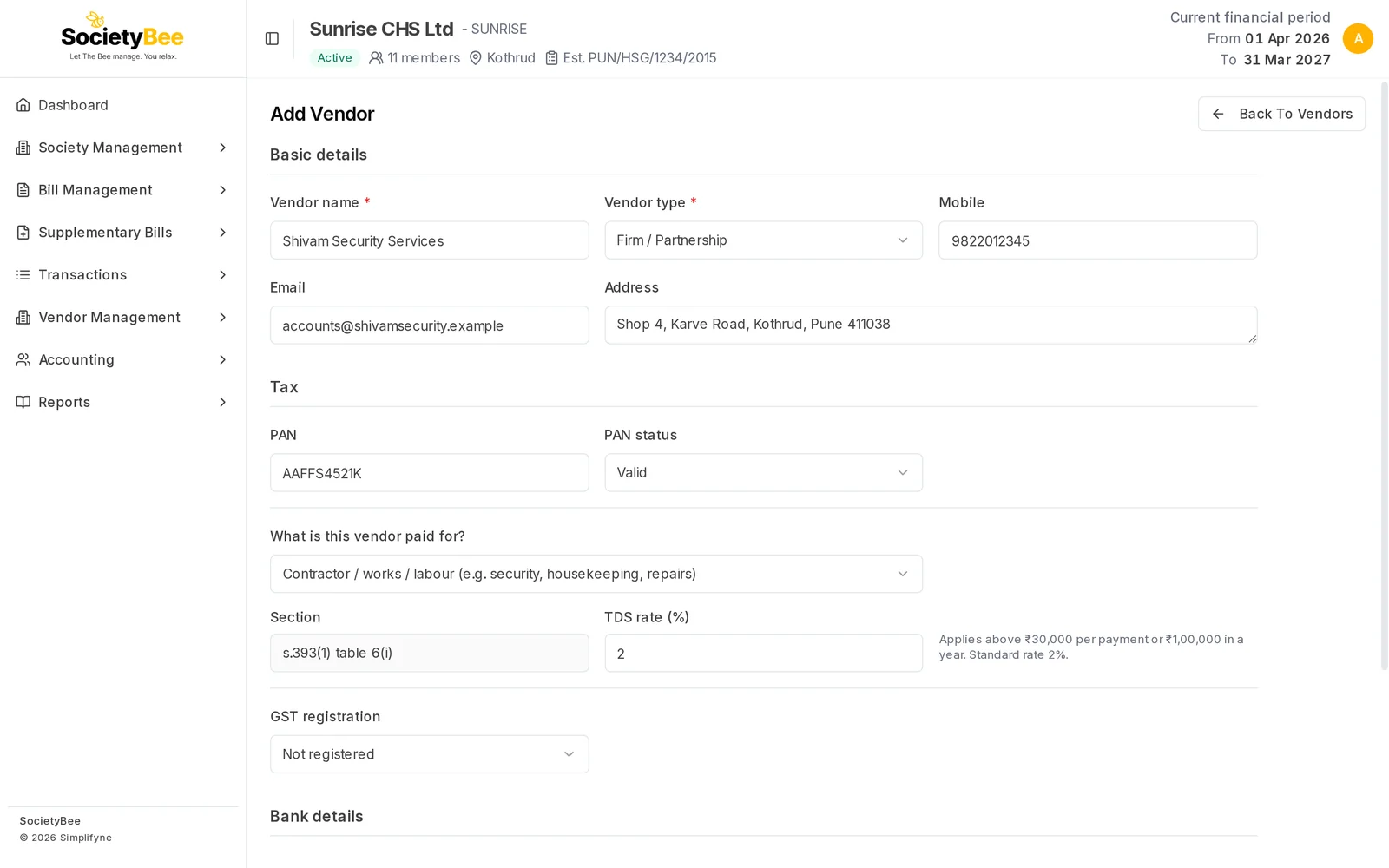Click the back arrow icon in Back To Vendors
Screen dimensions: 1389x868
click(1218, 114)
